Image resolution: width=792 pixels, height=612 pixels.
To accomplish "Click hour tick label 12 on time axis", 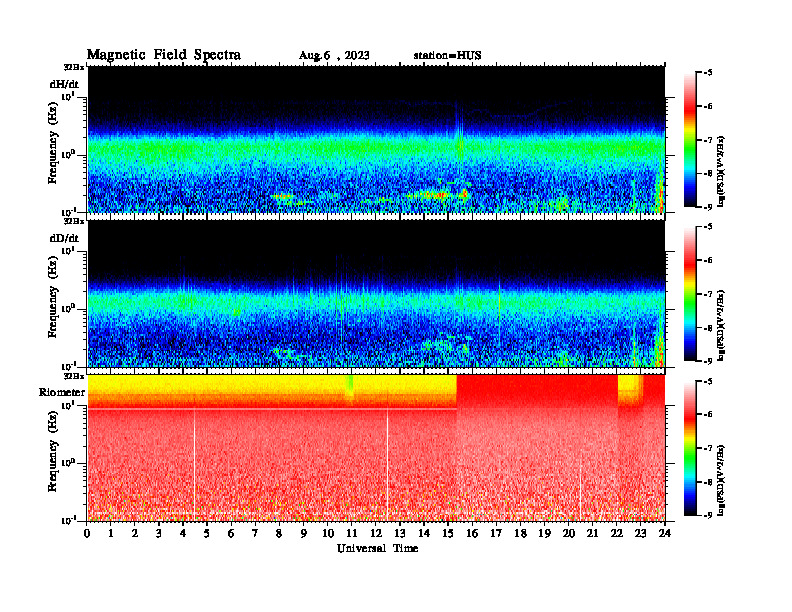I will click(375, 533).
